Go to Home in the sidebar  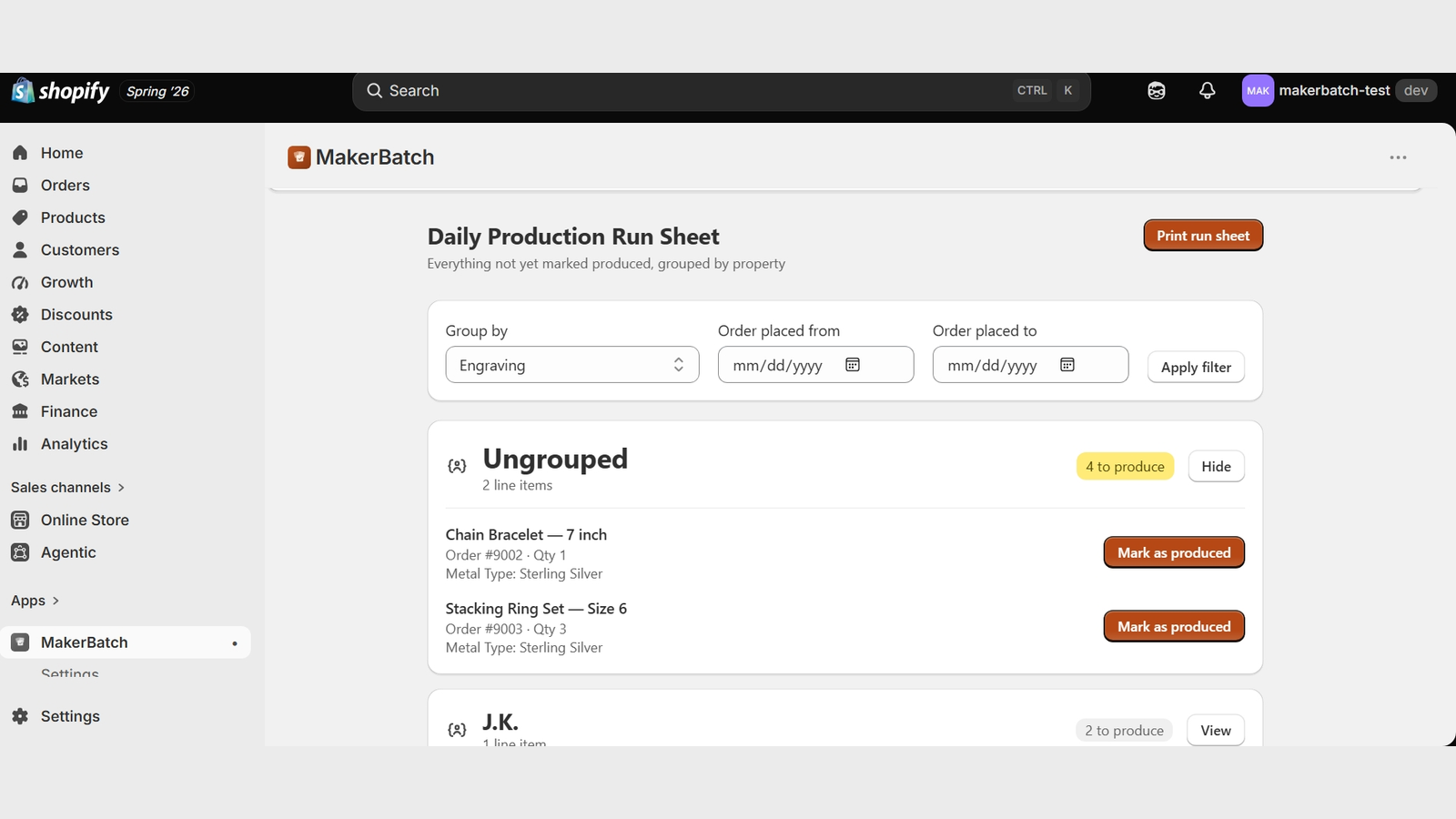point(62,153)
